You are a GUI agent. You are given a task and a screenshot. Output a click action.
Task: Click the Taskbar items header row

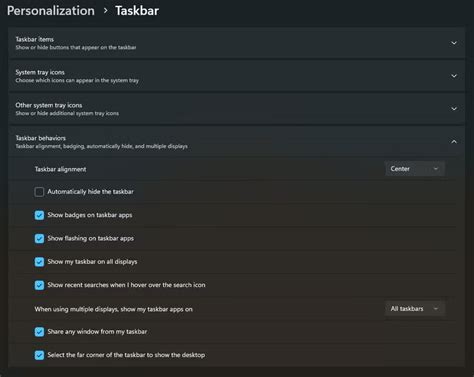[x=236, y=43]
